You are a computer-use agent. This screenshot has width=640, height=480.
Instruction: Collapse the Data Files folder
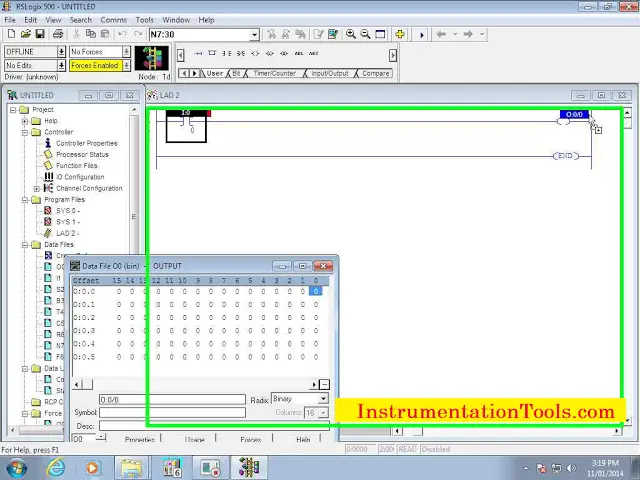25,245
